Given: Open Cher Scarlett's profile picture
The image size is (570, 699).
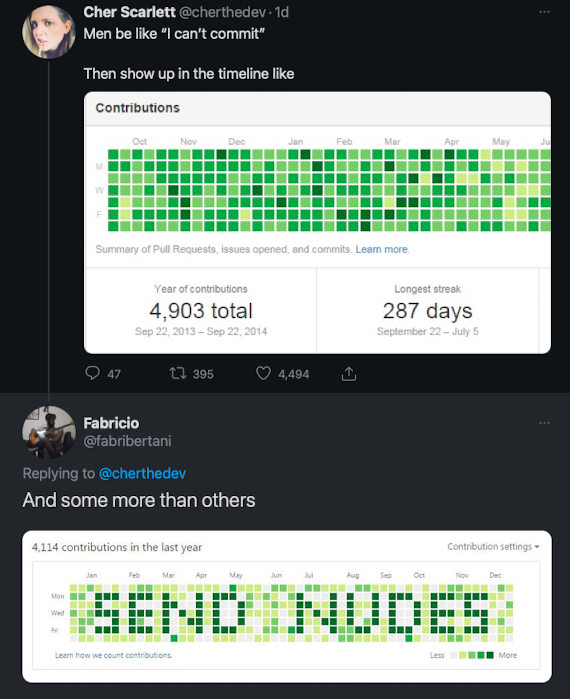Looking at the screenshot, I should coord(49,32).
